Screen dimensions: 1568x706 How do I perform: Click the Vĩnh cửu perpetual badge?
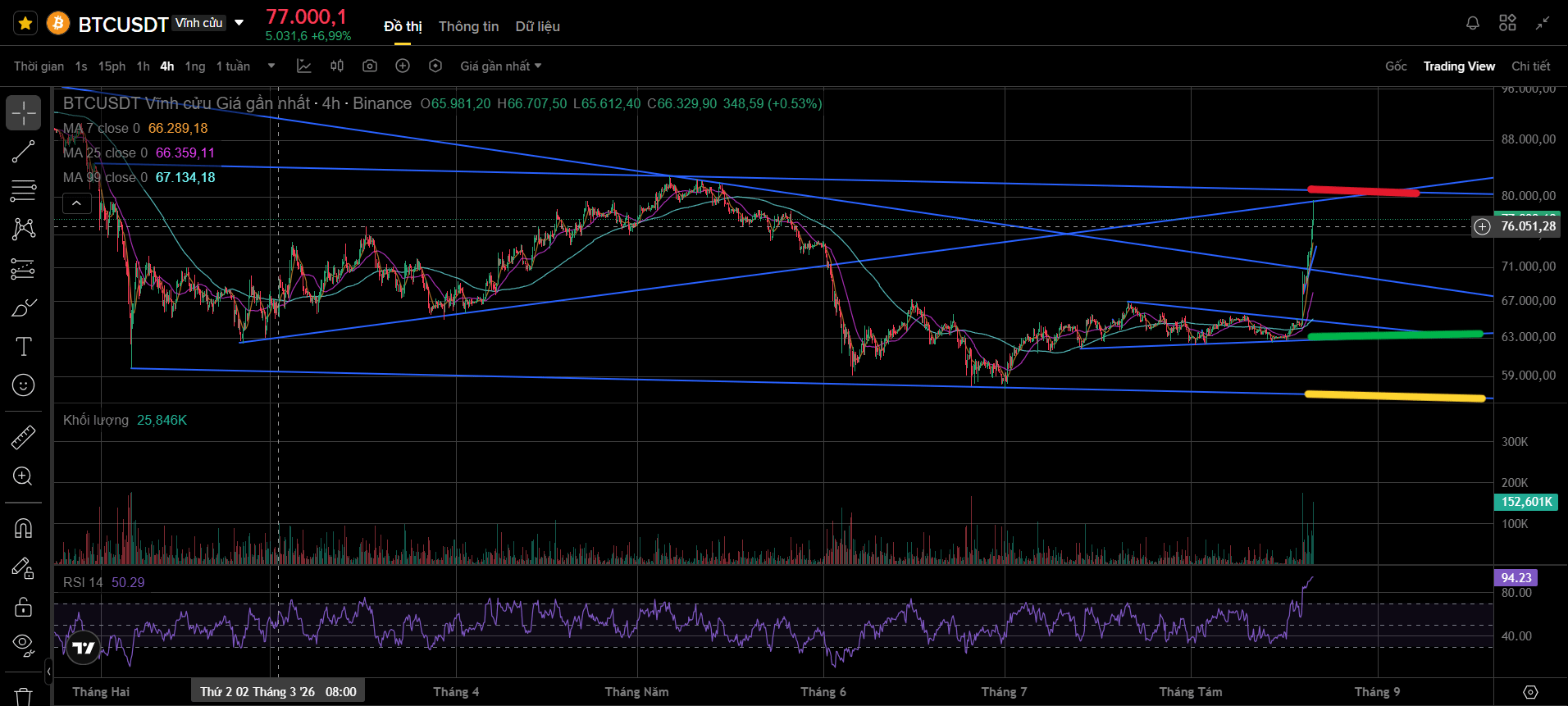tap(199, 23)
